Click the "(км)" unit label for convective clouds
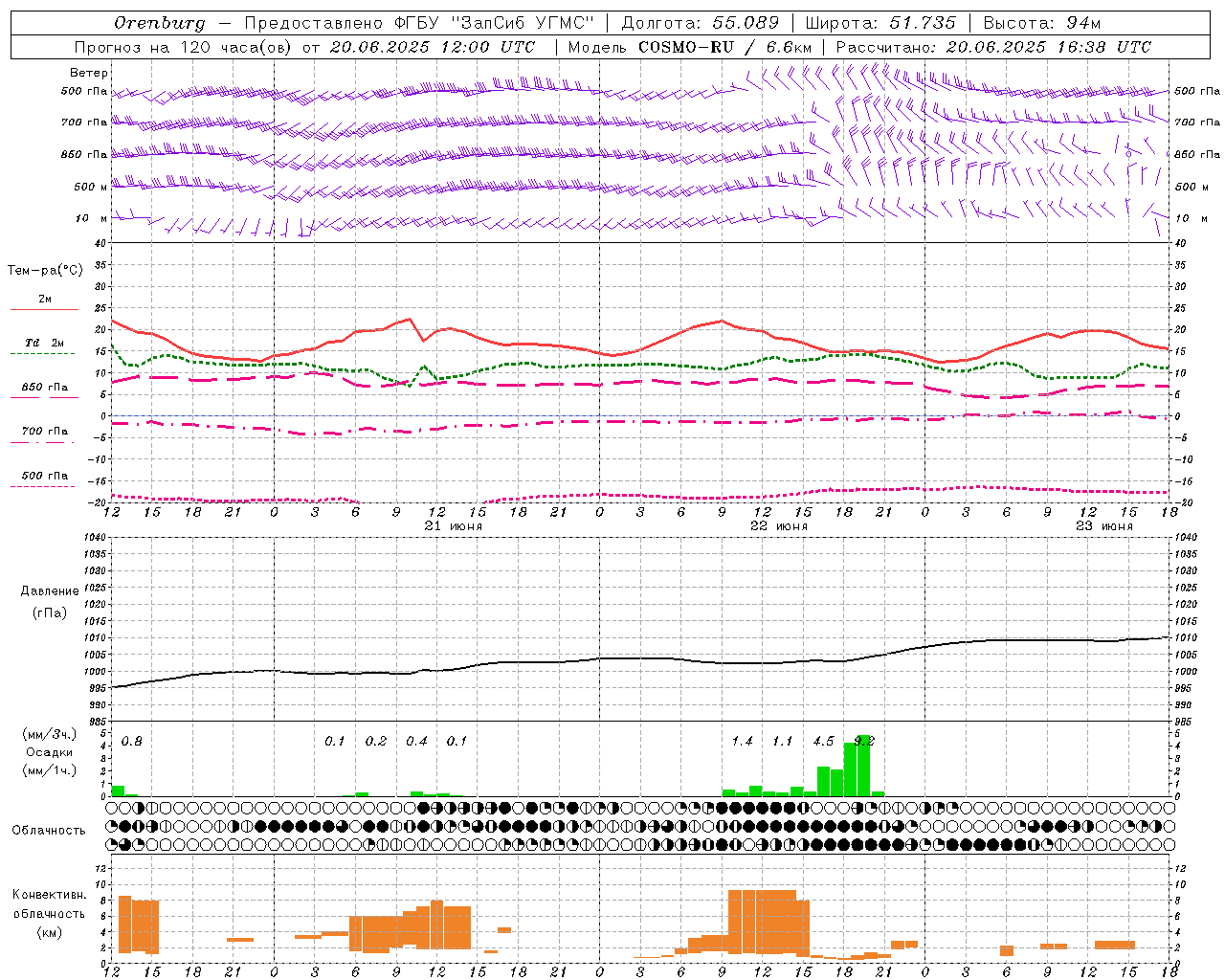1225x980 pixels. (x=52, y=931)
